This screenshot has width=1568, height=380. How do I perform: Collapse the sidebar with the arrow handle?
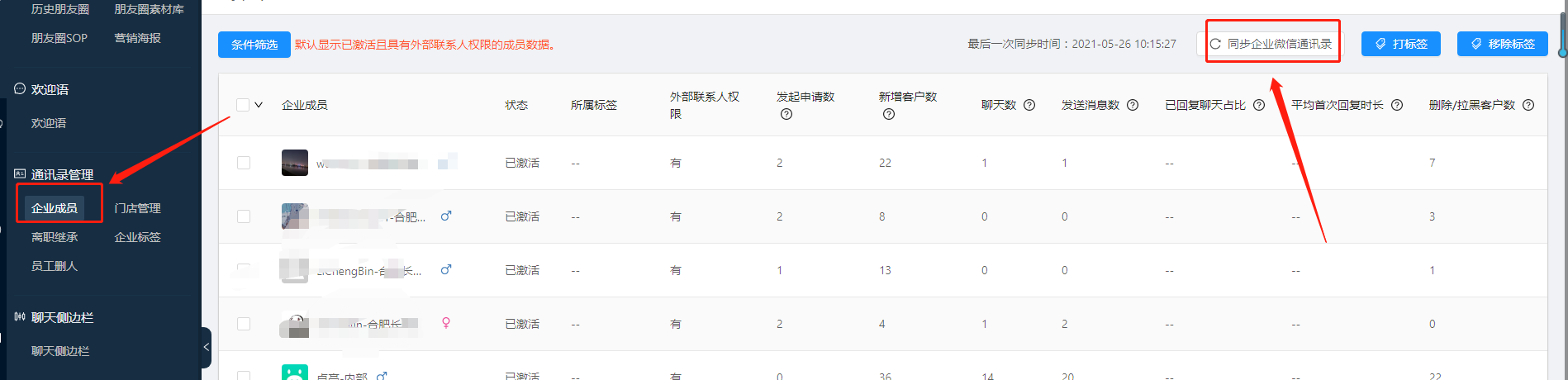[207, 348]
